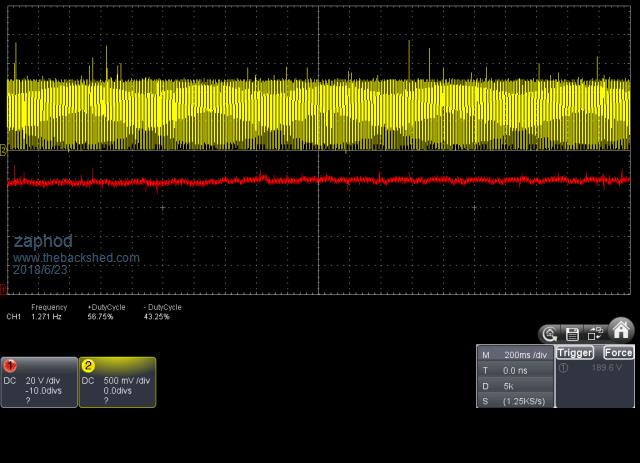The image size is (640, 463).
Task: Click the save floppy disk icon
Action: click(572, 334)
